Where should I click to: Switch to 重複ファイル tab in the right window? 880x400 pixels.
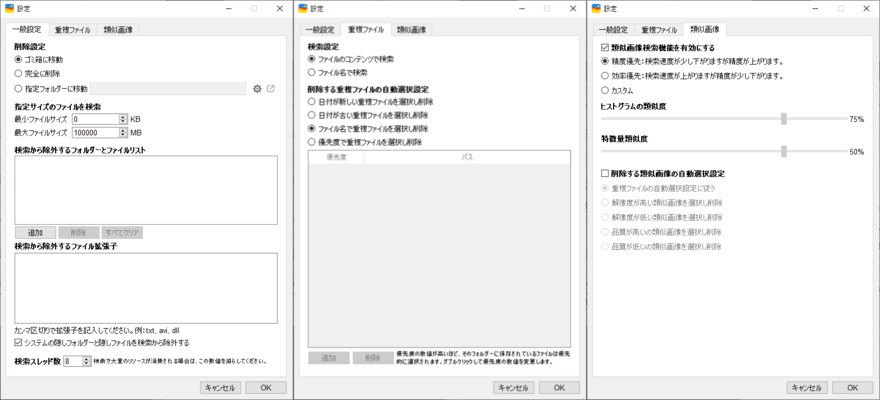click(659, 30)
